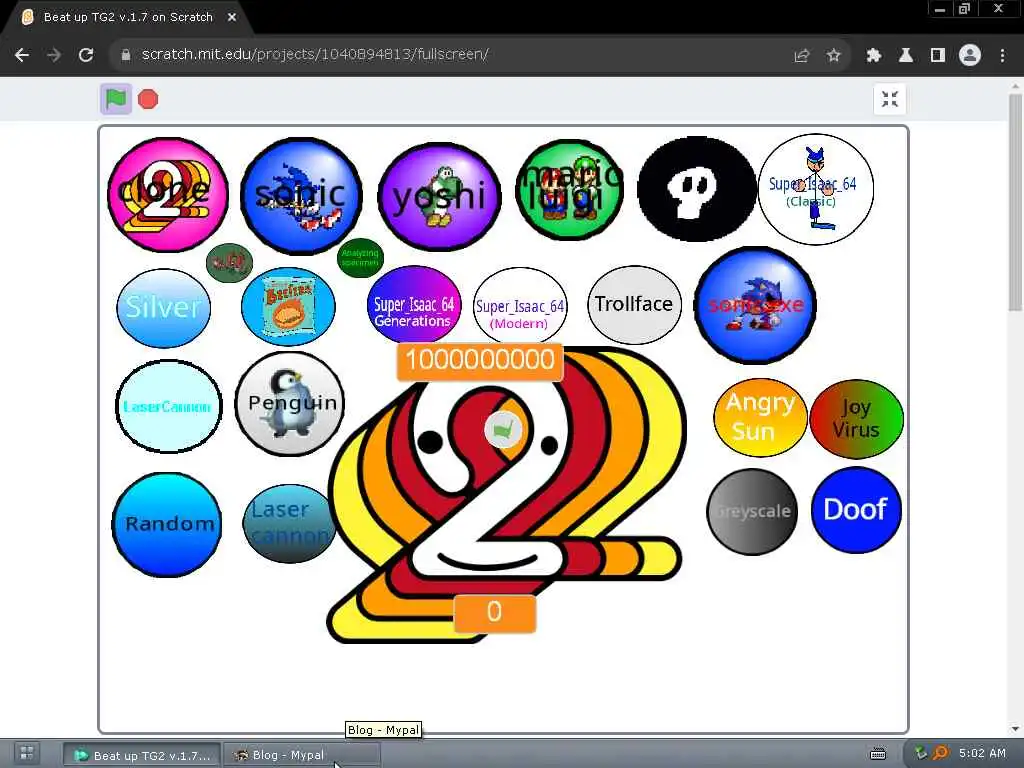Select the blue Doof bubble

pos(856,510)
